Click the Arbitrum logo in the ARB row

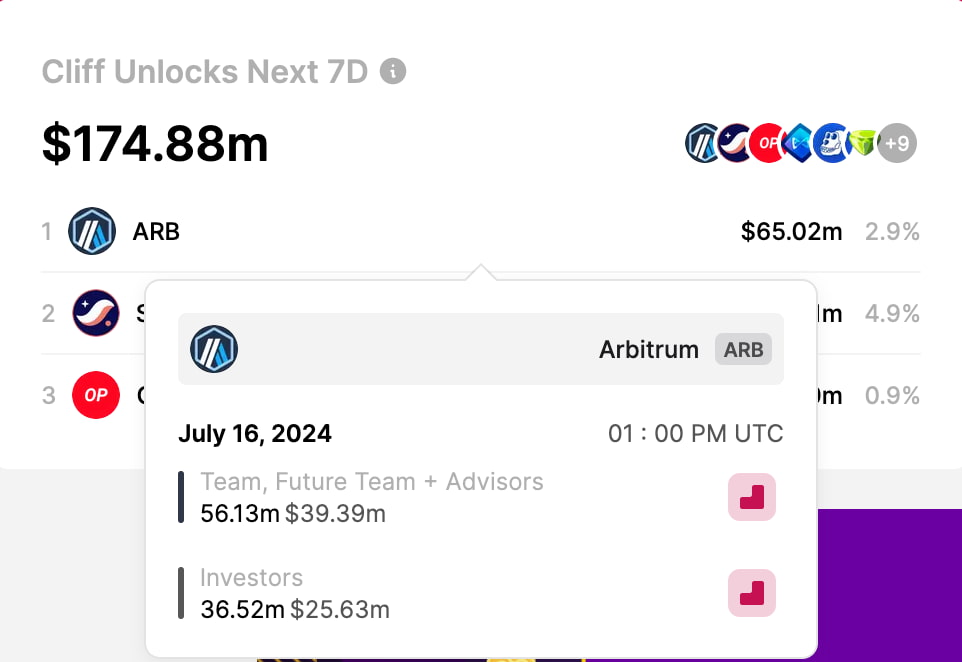point(92,232)
